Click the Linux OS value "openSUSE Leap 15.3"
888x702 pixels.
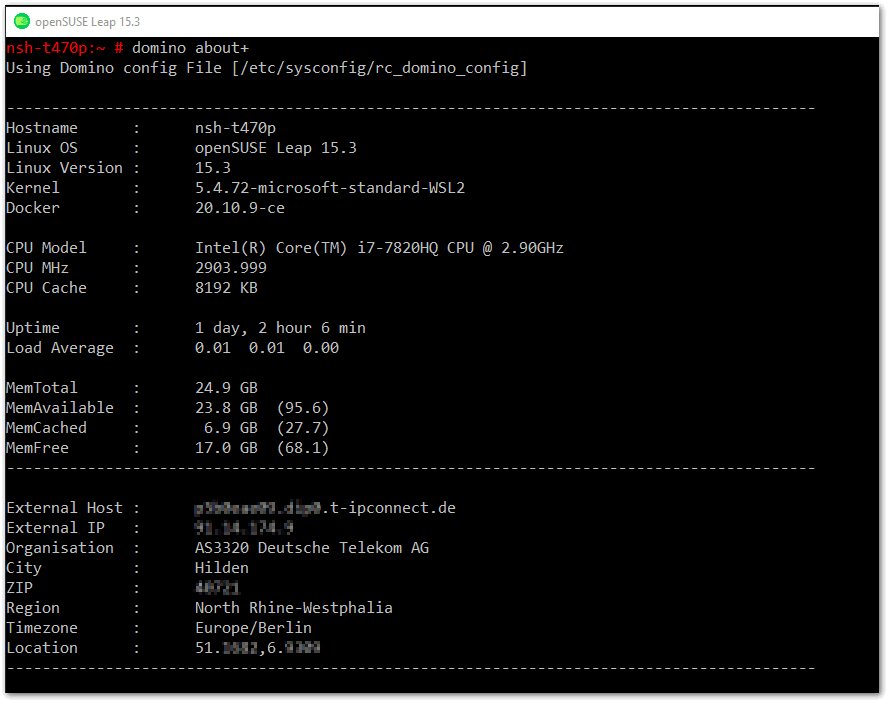(x=276, y=148)
